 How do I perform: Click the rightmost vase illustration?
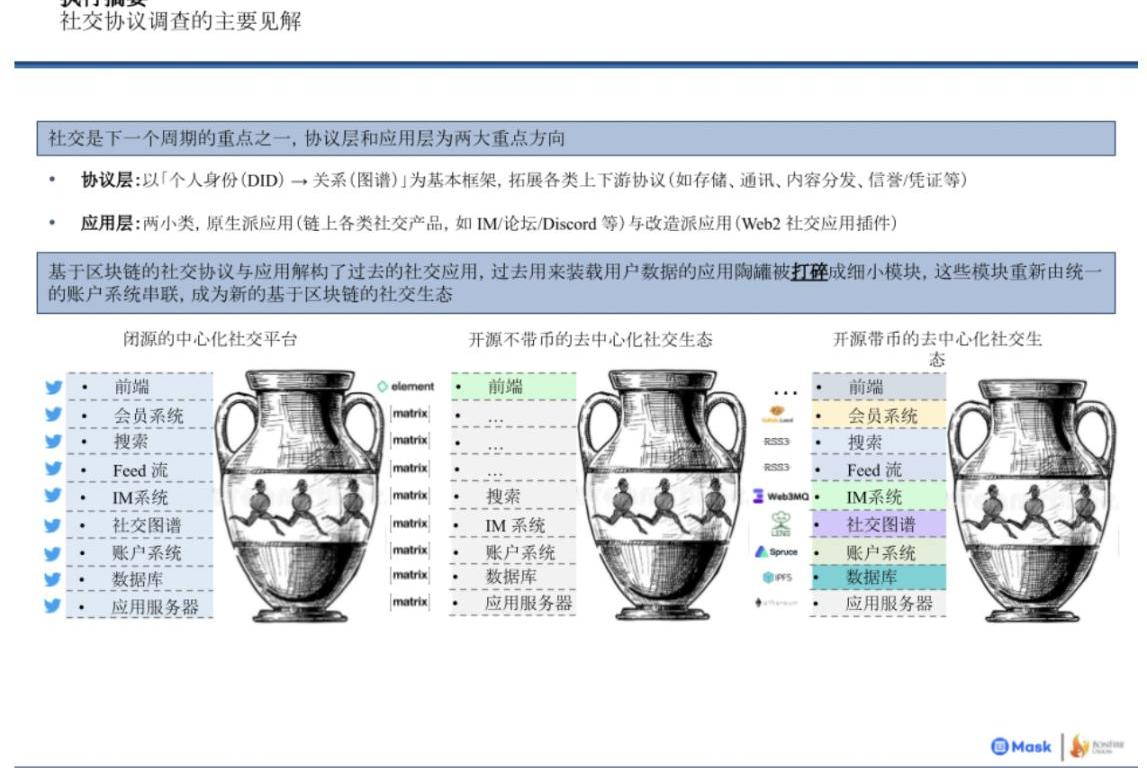click(1032, 500)
